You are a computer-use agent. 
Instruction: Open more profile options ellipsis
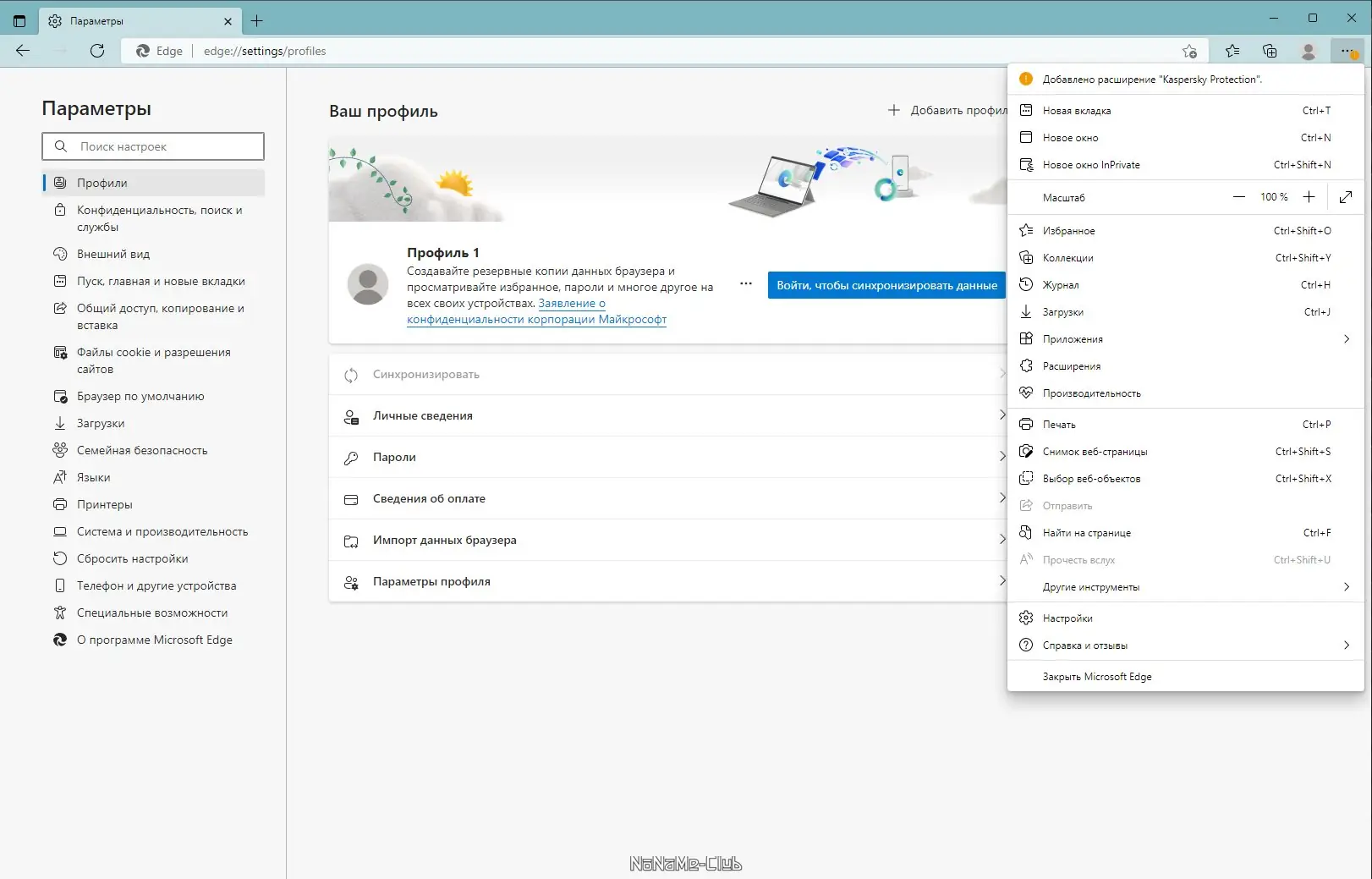point(745,284)
